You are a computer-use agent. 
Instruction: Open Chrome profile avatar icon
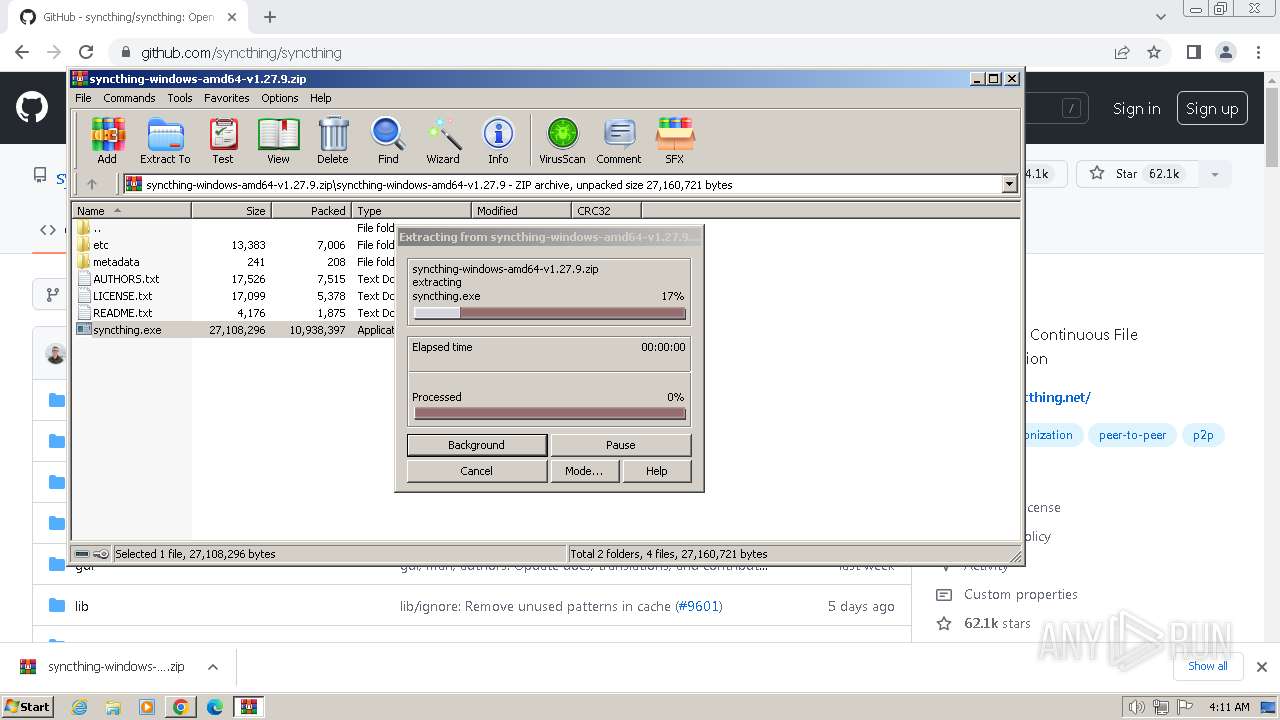click(1226, 52)
